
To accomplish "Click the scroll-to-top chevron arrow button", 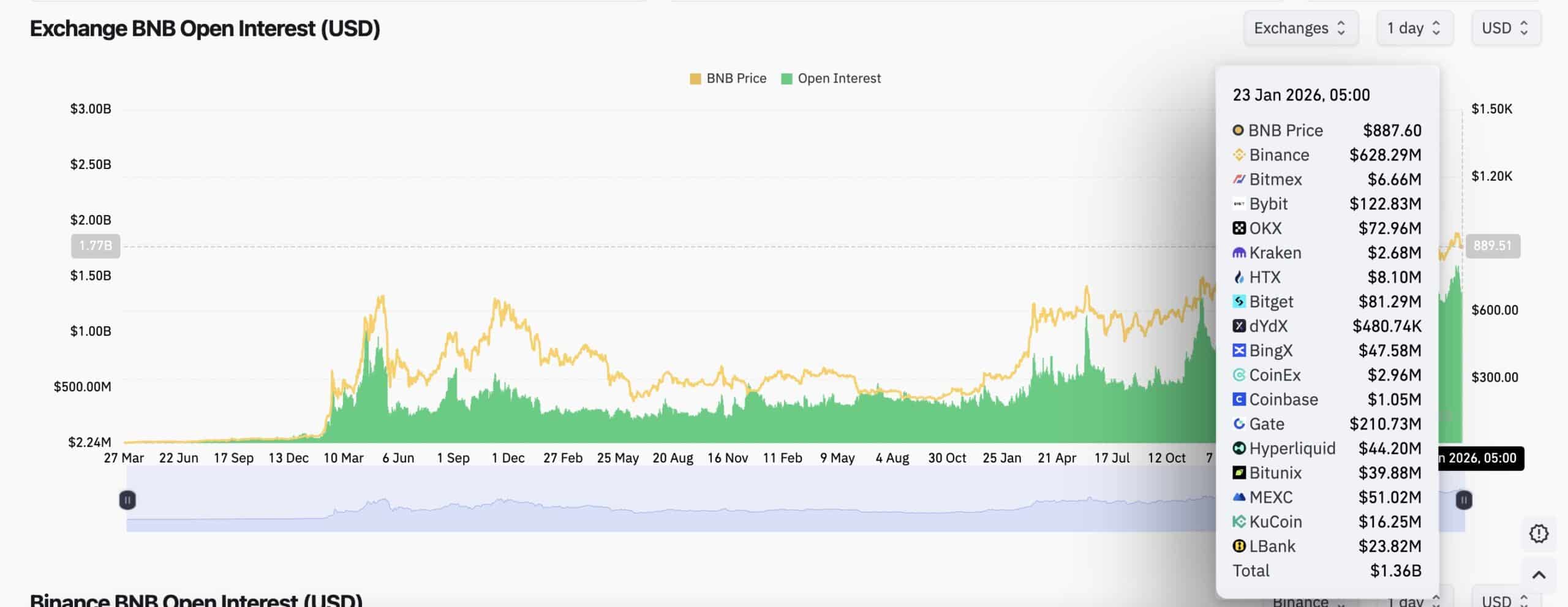I will point(1538,575).
